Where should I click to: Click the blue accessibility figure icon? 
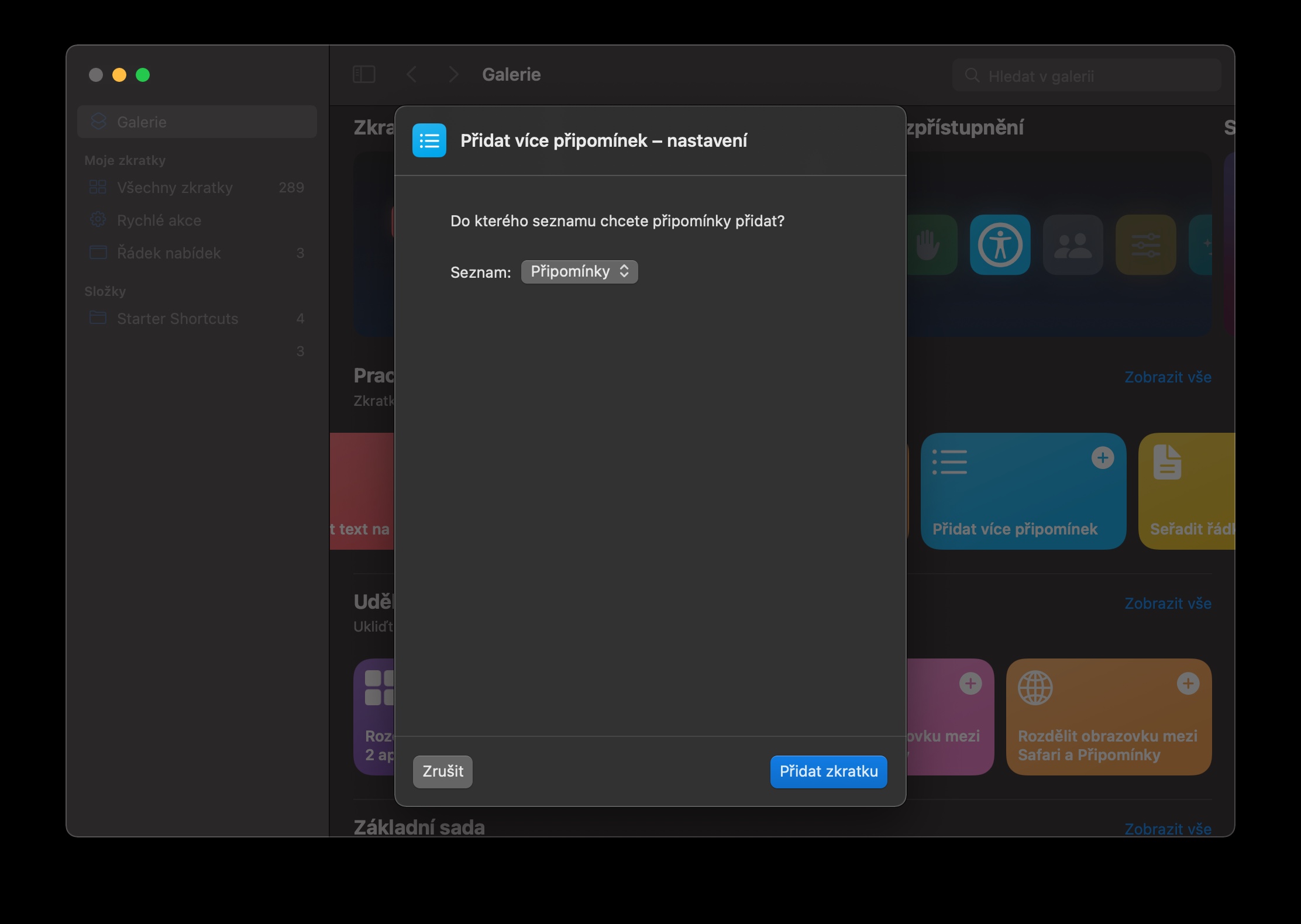click(x=1000, y=244)
